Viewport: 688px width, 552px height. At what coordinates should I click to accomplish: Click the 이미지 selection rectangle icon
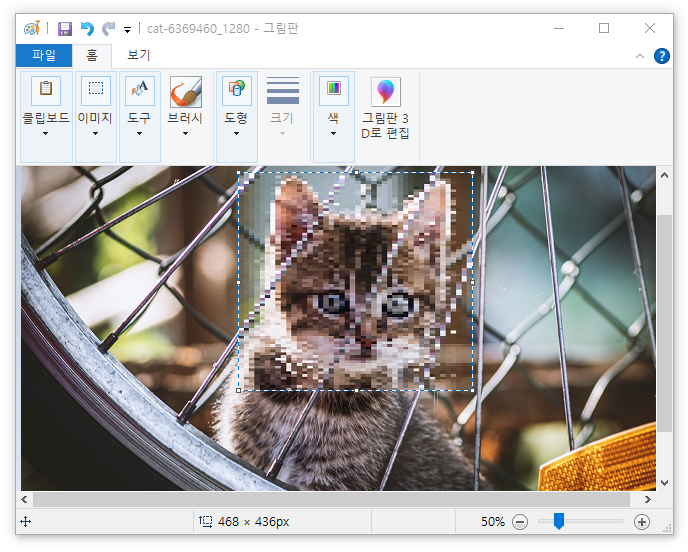click(96, 90)
